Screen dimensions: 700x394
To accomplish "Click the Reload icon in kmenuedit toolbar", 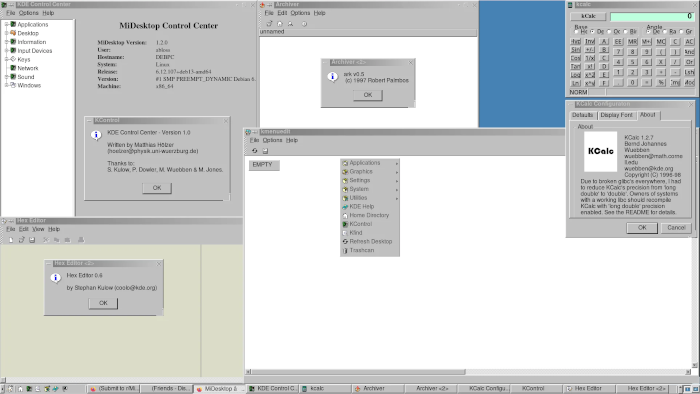I will pos(254,151).
